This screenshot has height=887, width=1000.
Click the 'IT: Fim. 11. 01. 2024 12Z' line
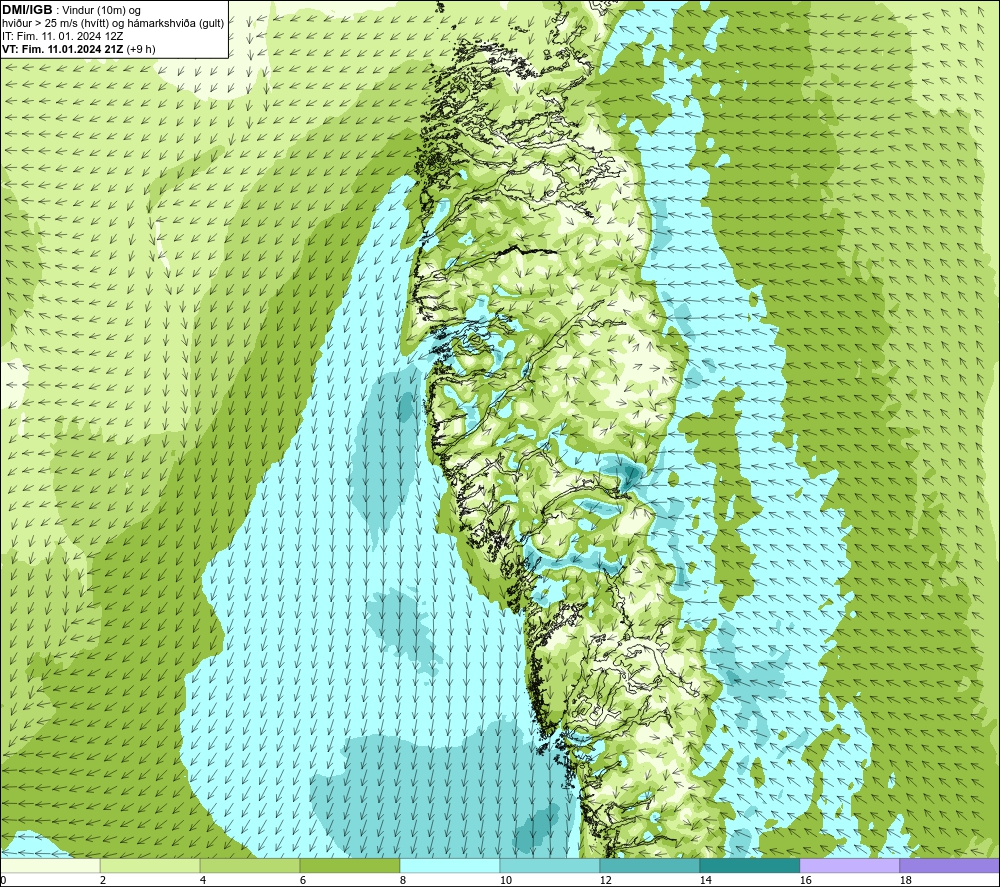[62, 36]
